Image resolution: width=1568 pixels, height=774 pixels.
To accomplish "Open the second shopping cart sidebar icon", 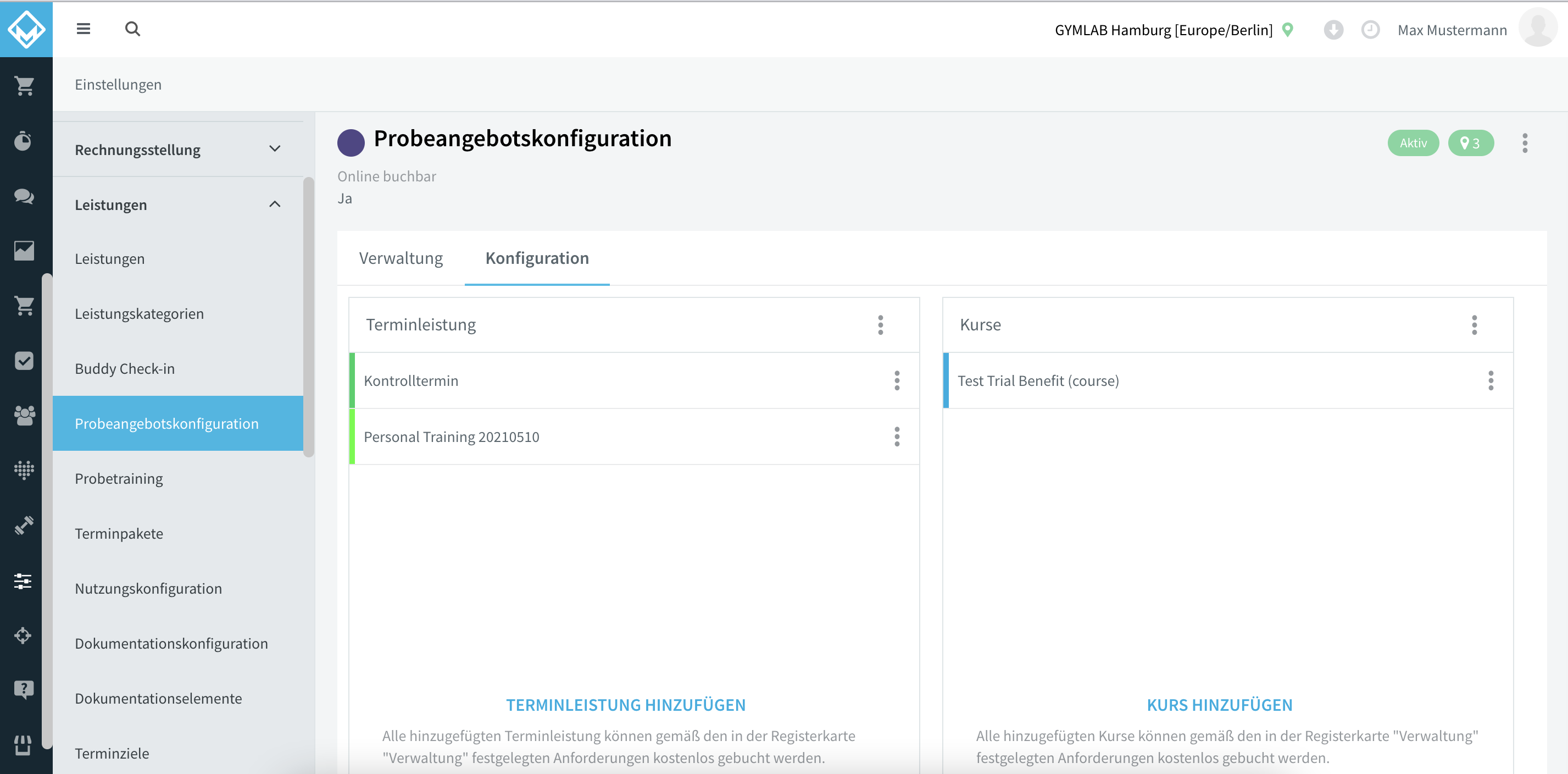I will (24, 305).
